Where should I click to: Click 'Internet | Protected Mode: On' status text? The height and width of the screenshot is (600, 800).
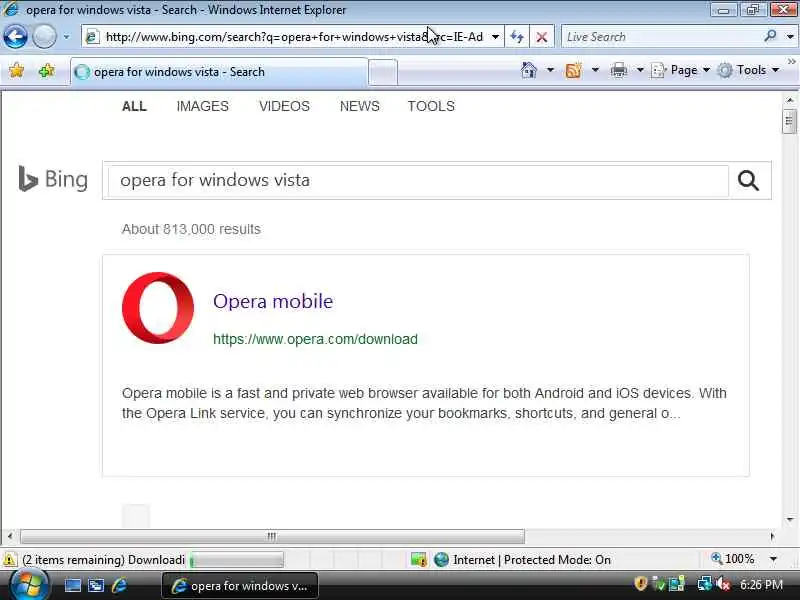pyautogui.click(x=532, y=560)
